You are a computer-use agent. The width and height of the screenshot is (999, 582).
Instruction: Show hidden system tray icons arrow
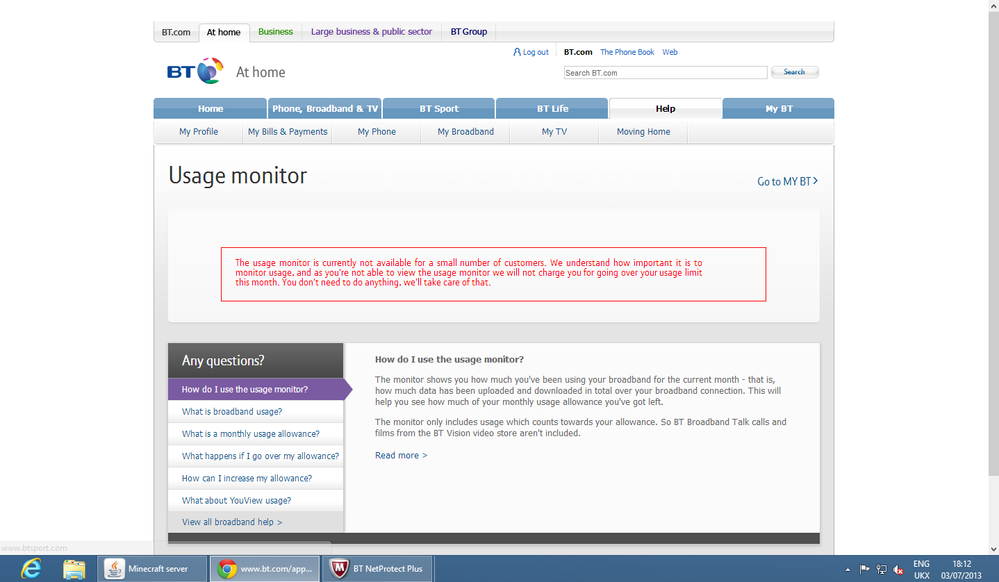tap(847, 569)
